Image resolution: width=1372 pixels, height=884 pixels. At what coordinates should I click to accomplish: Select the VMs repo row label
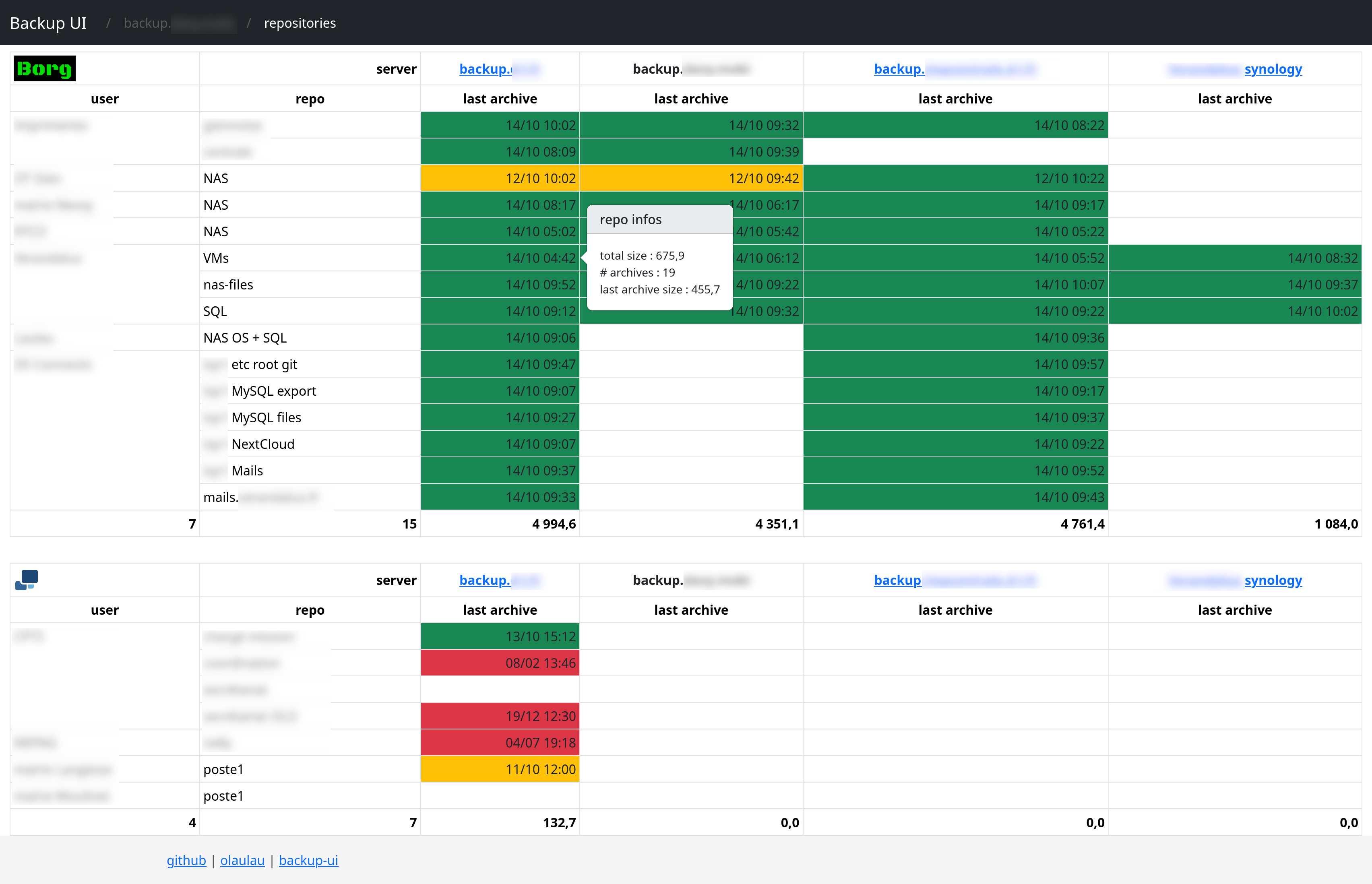pyautogui.click(x=216, y=258)
